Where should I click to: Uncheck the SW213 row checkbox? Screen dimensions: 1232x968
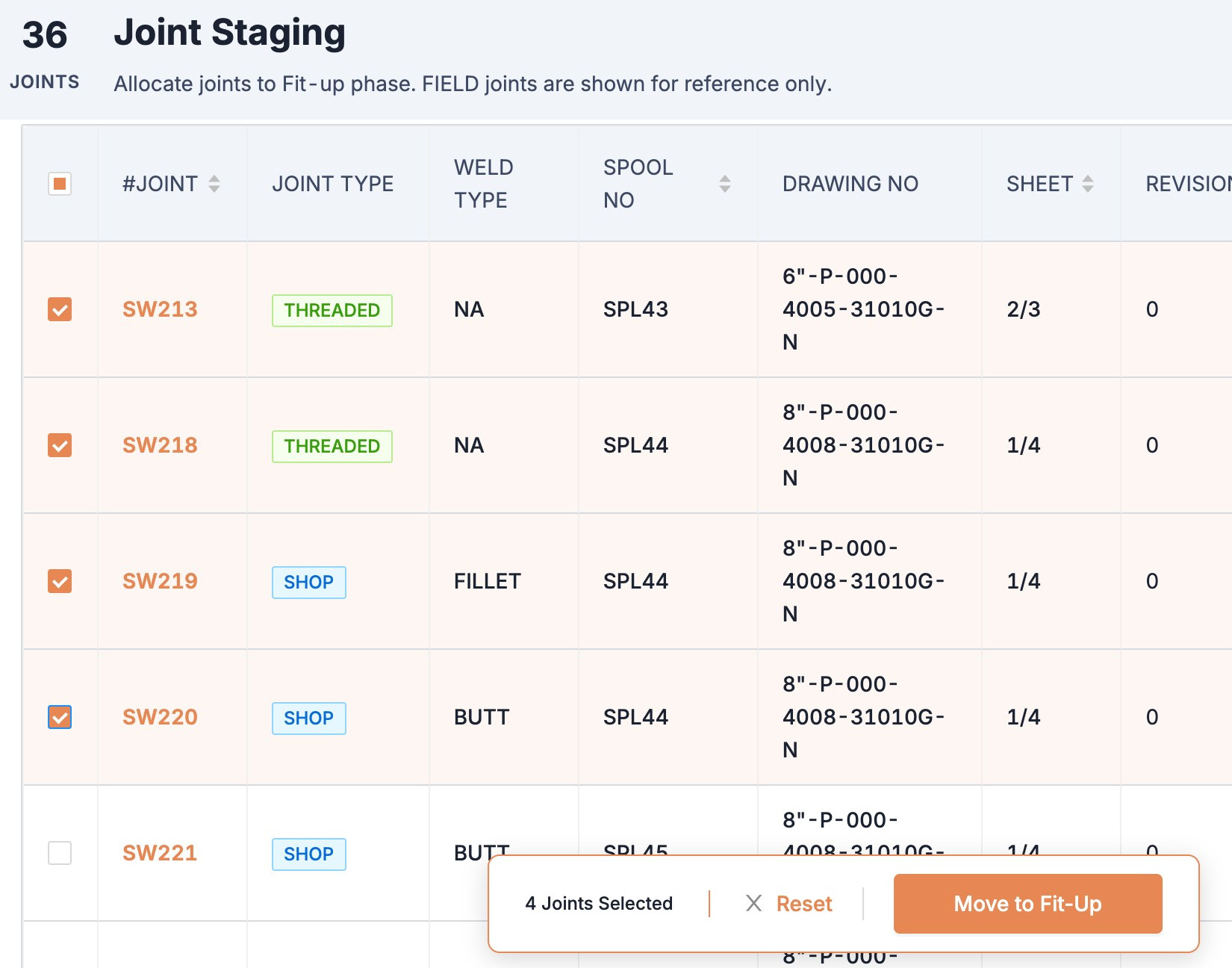(x=60, y=309)
